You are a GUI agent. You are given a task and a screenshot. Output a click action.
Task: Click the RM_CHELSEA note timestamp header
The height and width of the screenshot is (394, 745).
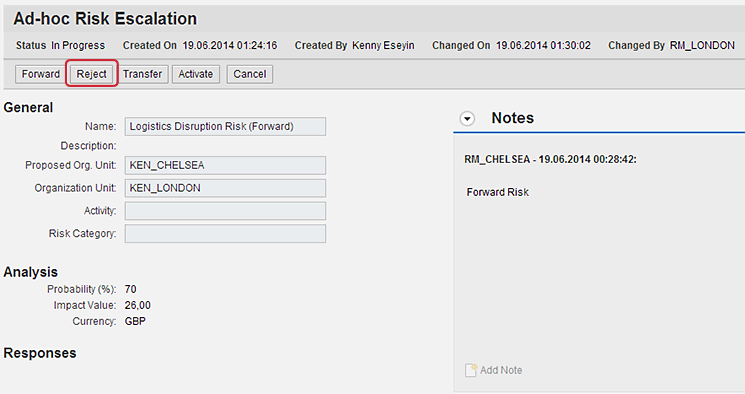click(x=550, y=159)
